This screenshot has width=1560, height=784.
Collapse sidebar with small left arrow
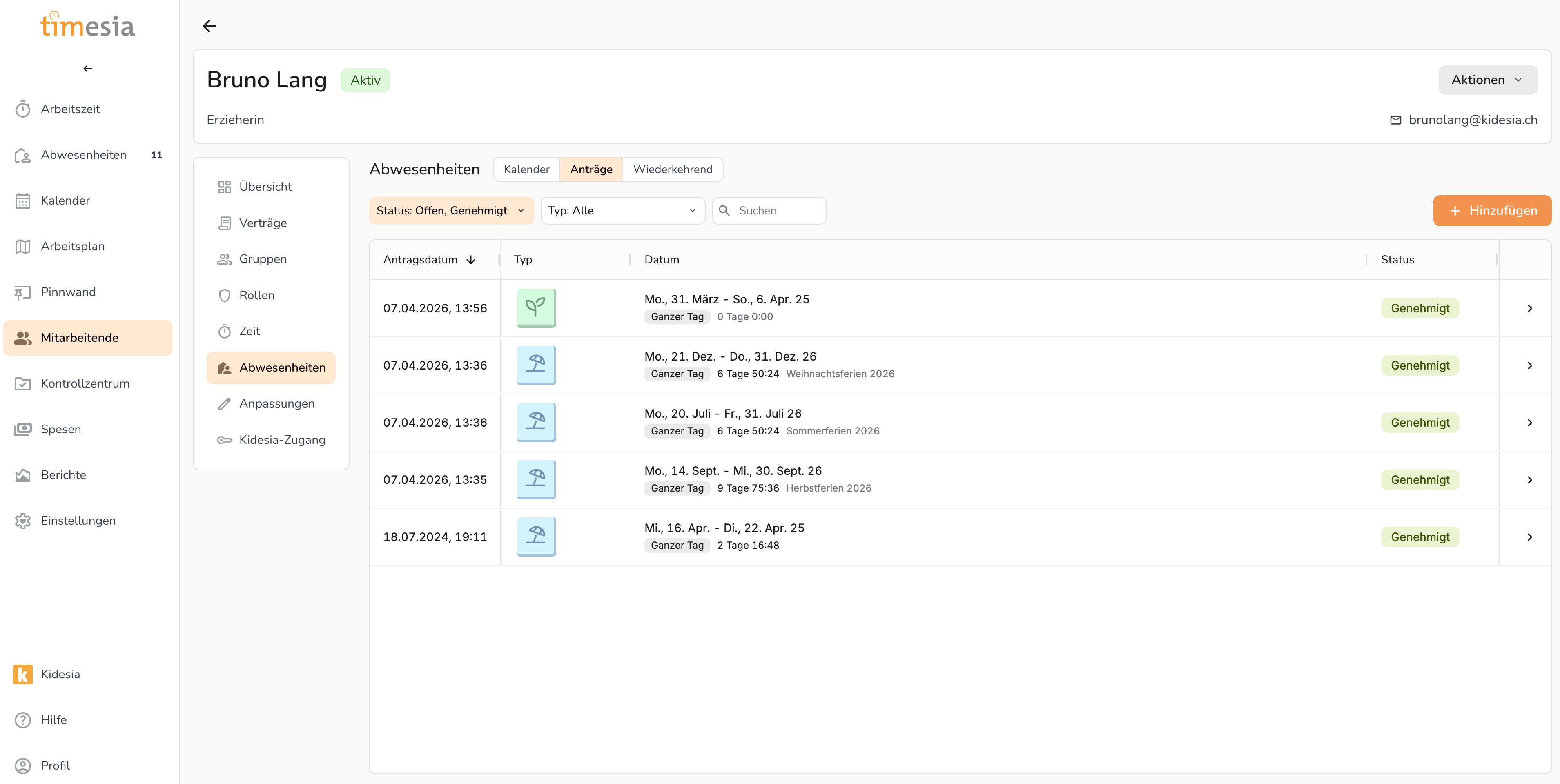coord(88,69)
